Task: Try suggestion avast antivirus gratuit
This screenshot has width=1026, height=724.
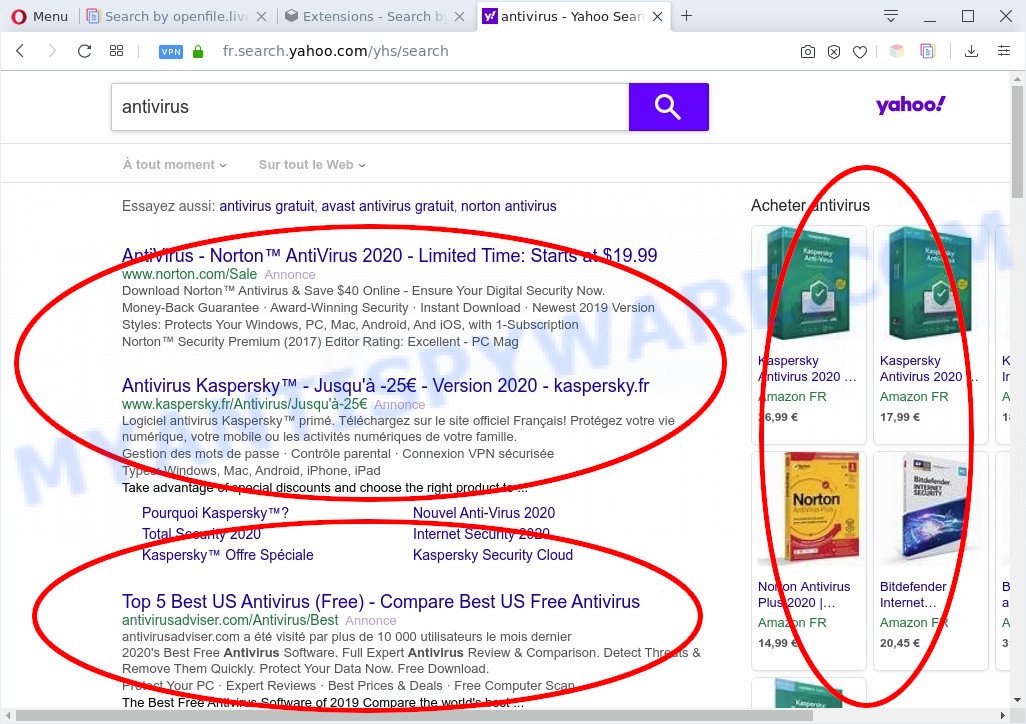Action: click(x=387, y=206)
